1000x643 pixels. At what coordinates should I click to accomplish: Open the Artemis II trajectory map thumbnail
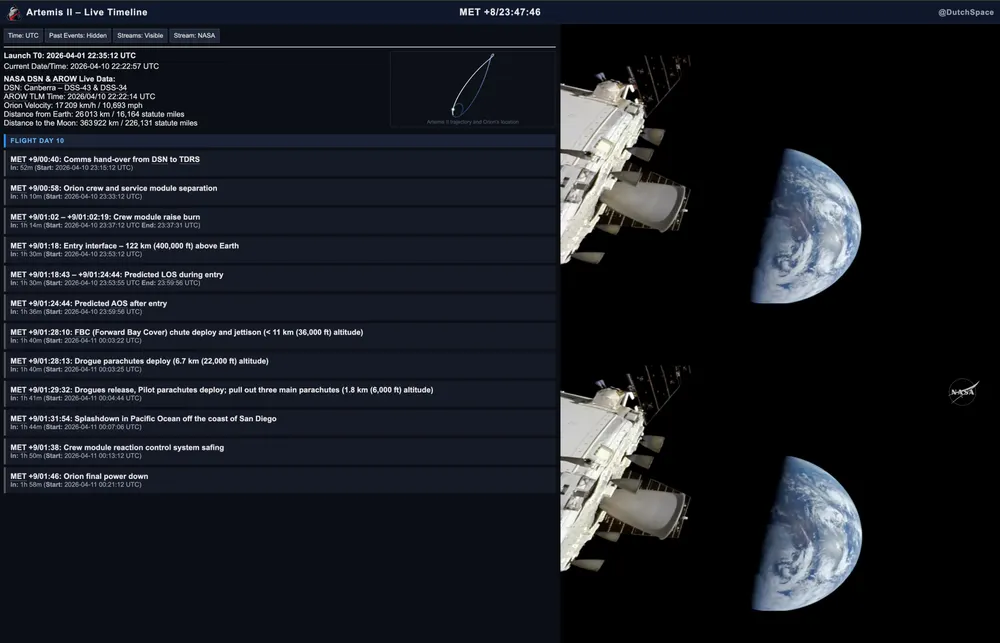point(470,89)
